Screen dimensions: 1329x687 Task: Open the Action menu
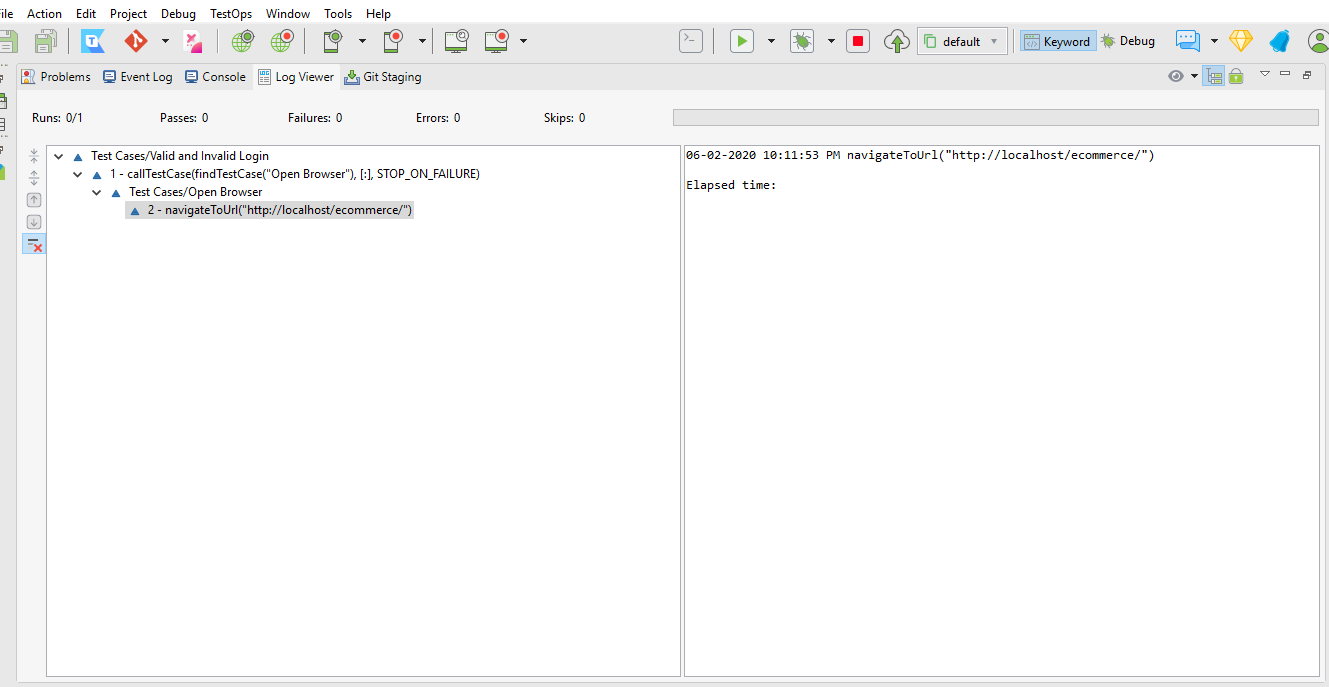[44, 14]
